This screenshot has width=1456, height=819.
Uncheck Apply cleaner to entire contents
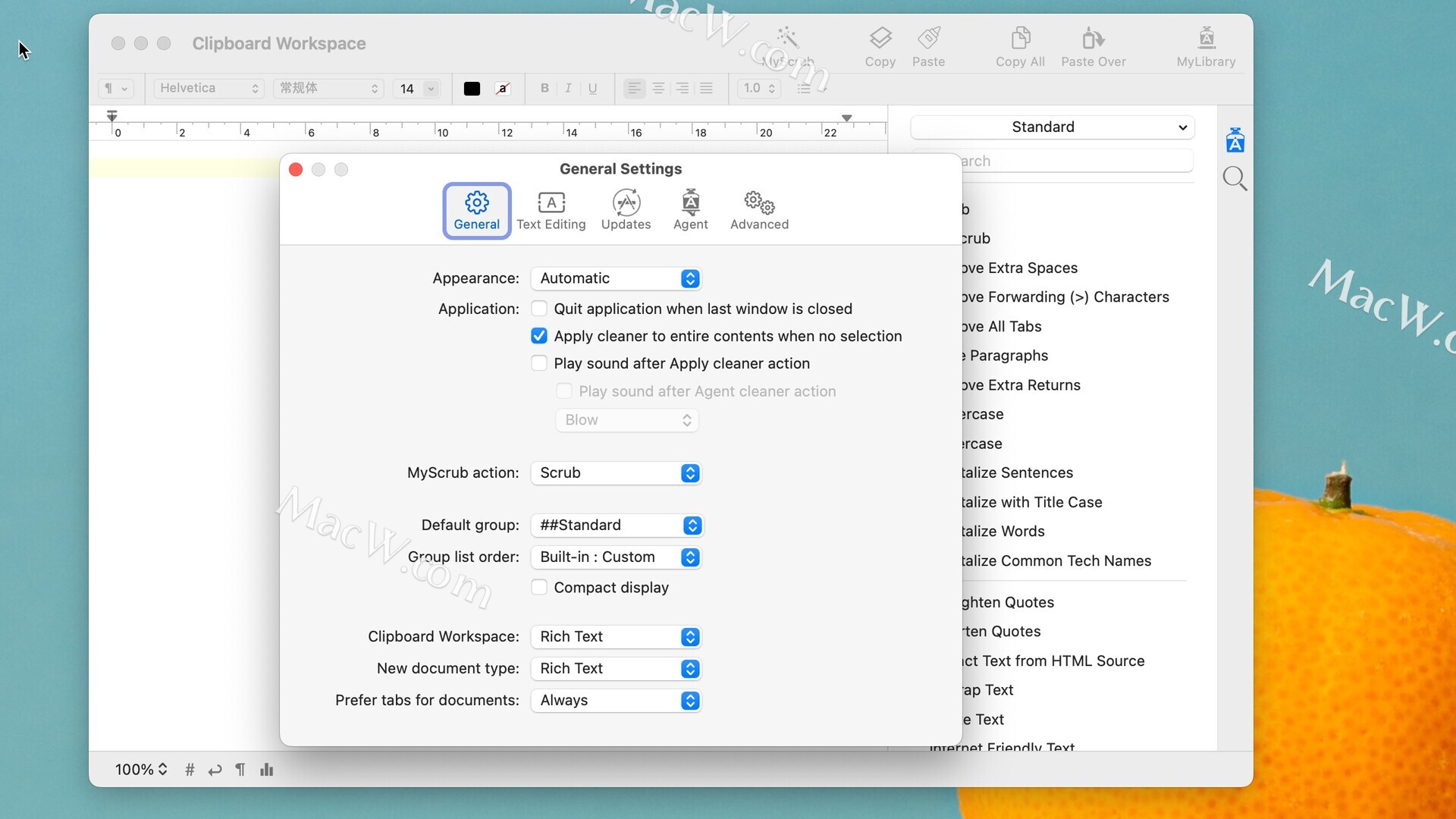click(x=539, y=336)
